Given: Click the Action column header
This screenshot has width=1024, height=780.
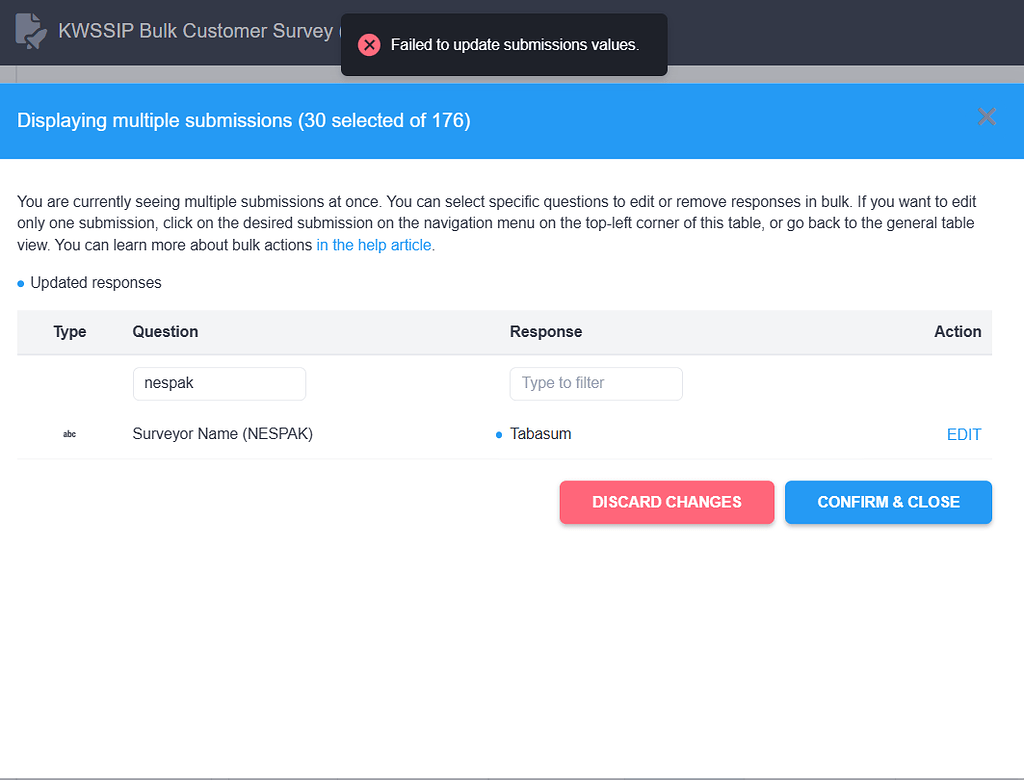Looking at the screenshot, I should pos(957,331).
